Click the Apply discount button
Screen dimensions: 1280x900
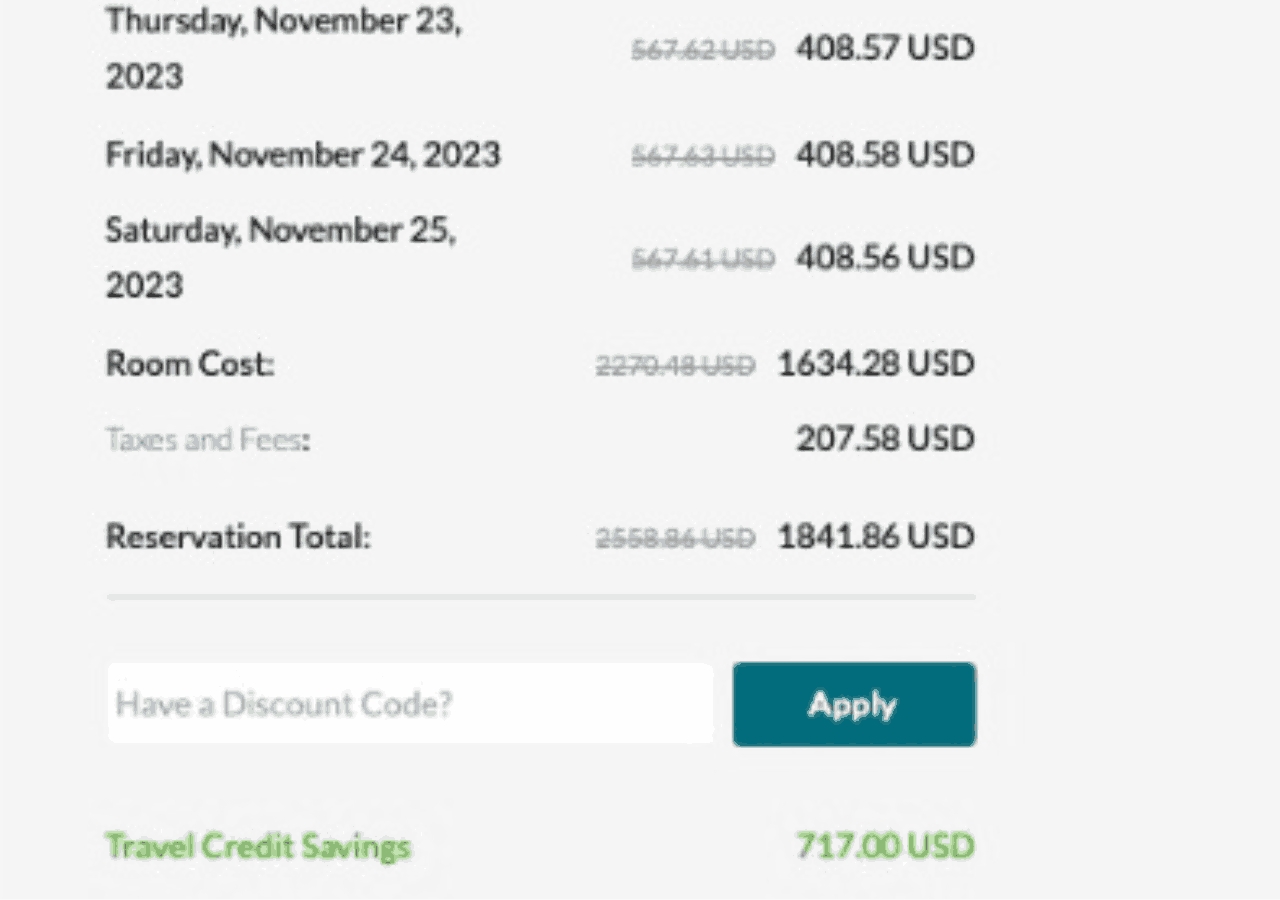(853, 704)
